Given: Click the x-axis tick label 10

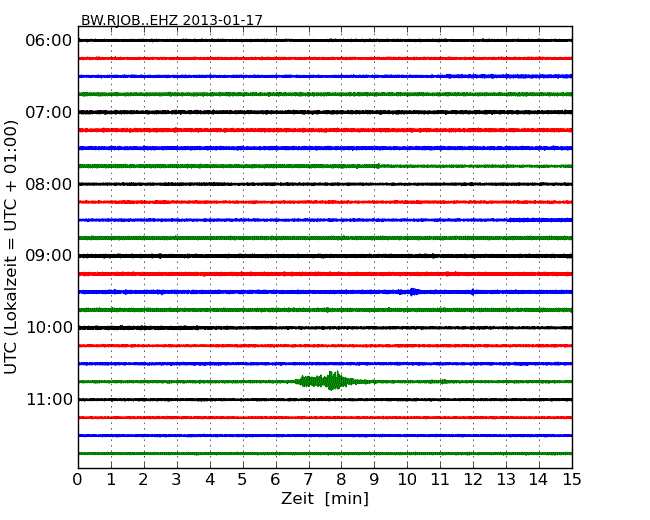Looking at the screenshot, I should point(407,480).
